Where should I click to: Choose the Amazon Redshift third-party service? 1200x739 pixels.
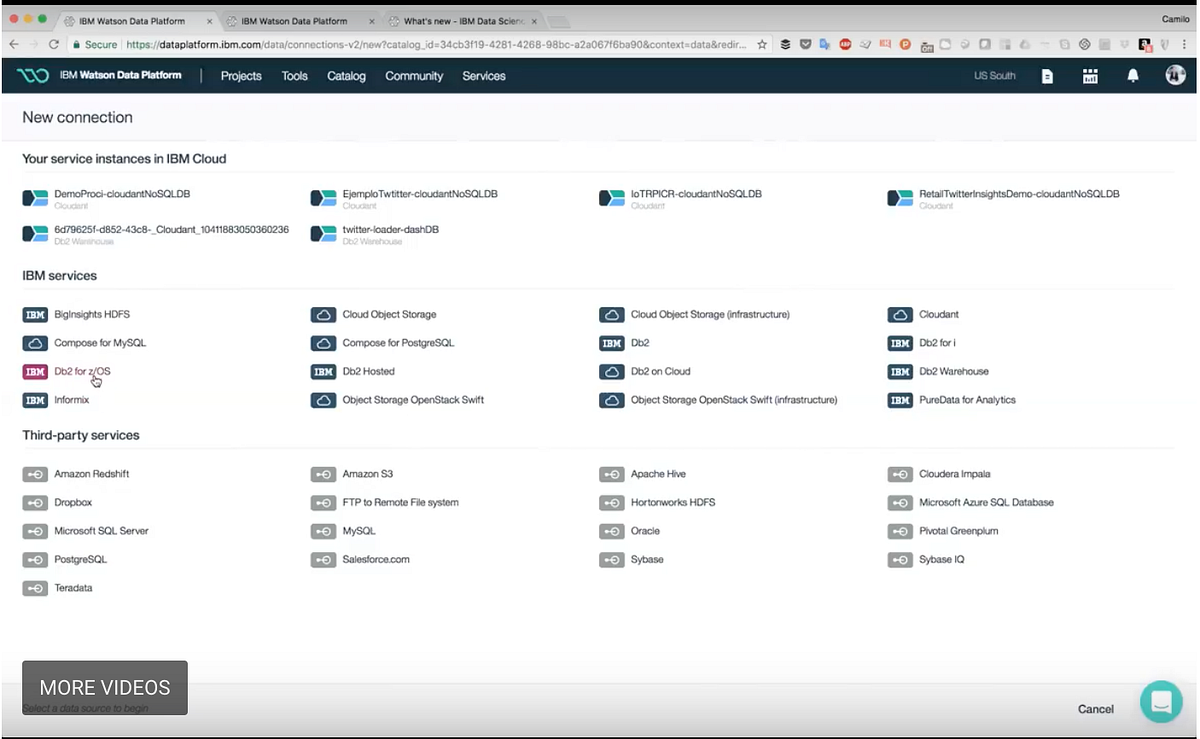click(91, 473)
